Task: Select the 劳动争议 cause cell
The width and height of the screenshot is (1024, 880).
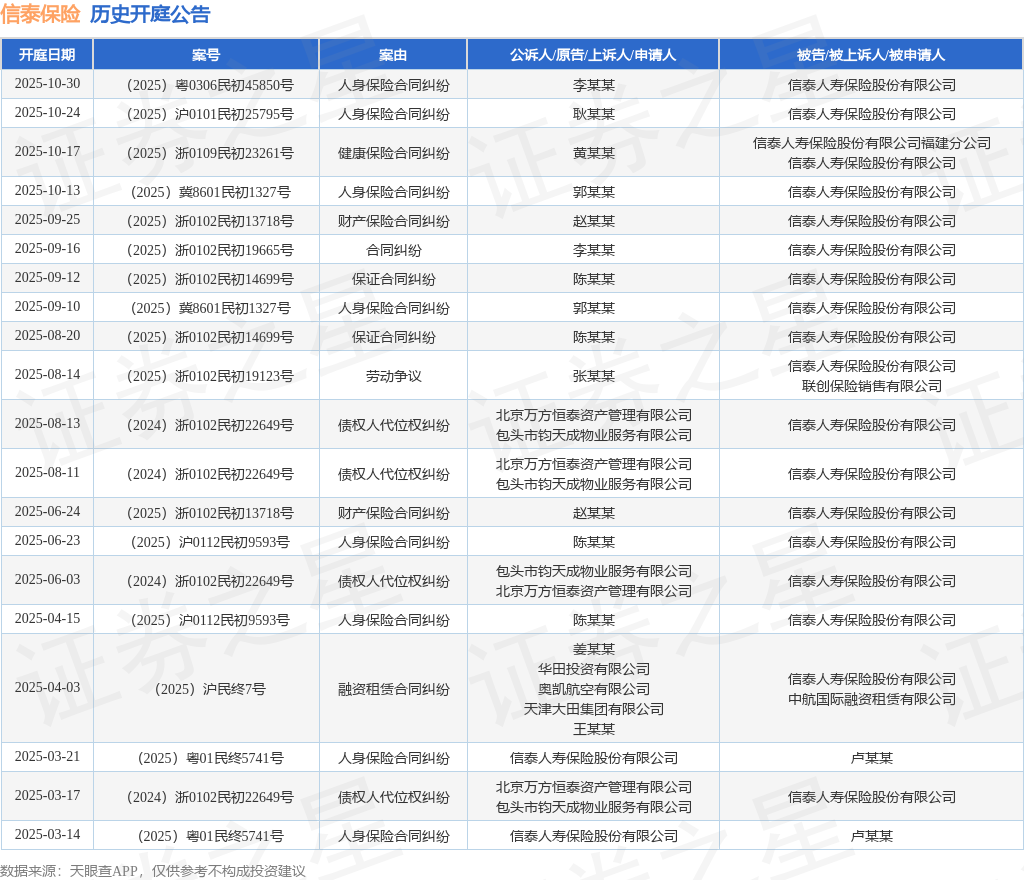Action: pyautogui.click(x=393, y=376)
